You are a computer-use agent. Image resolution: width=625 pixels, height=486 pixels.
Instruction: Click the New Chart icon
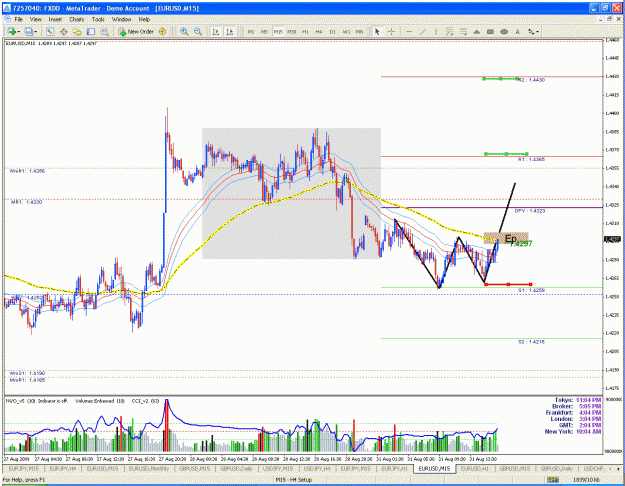[12, 31]
